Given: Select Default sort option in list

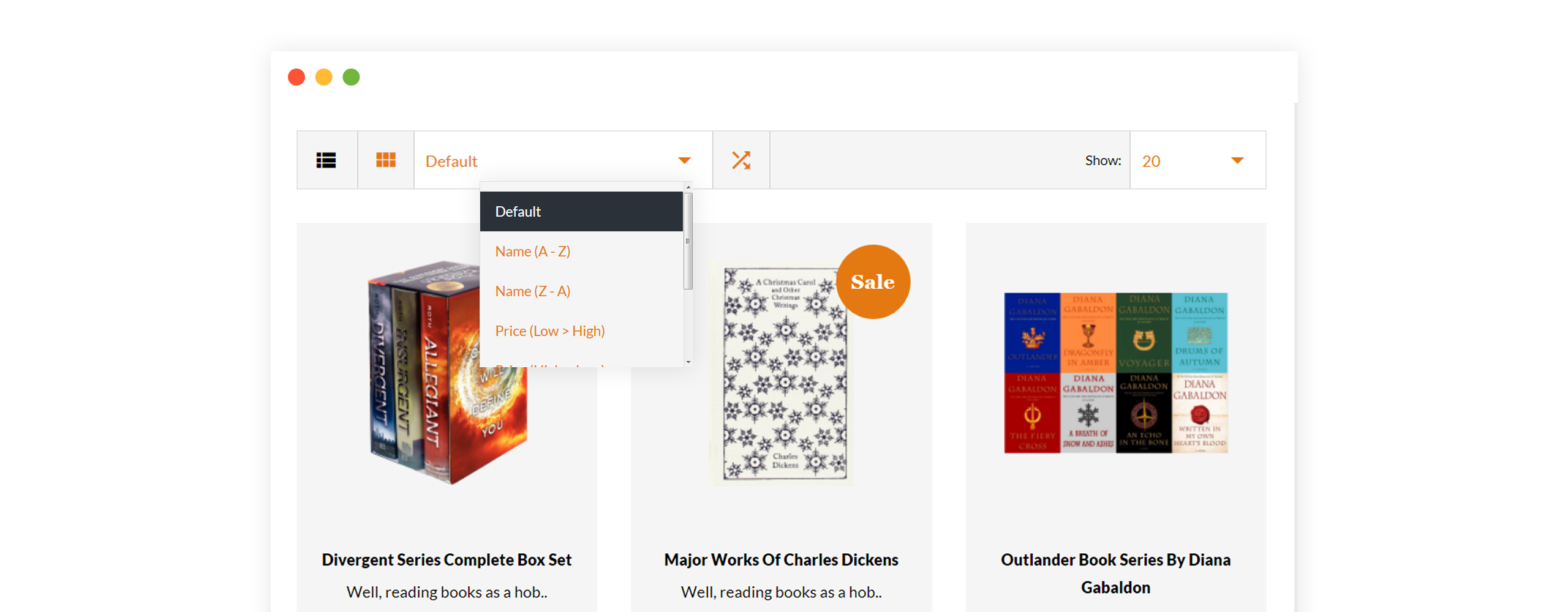Looking at the screenshot, I should click(x=581, y=211).
